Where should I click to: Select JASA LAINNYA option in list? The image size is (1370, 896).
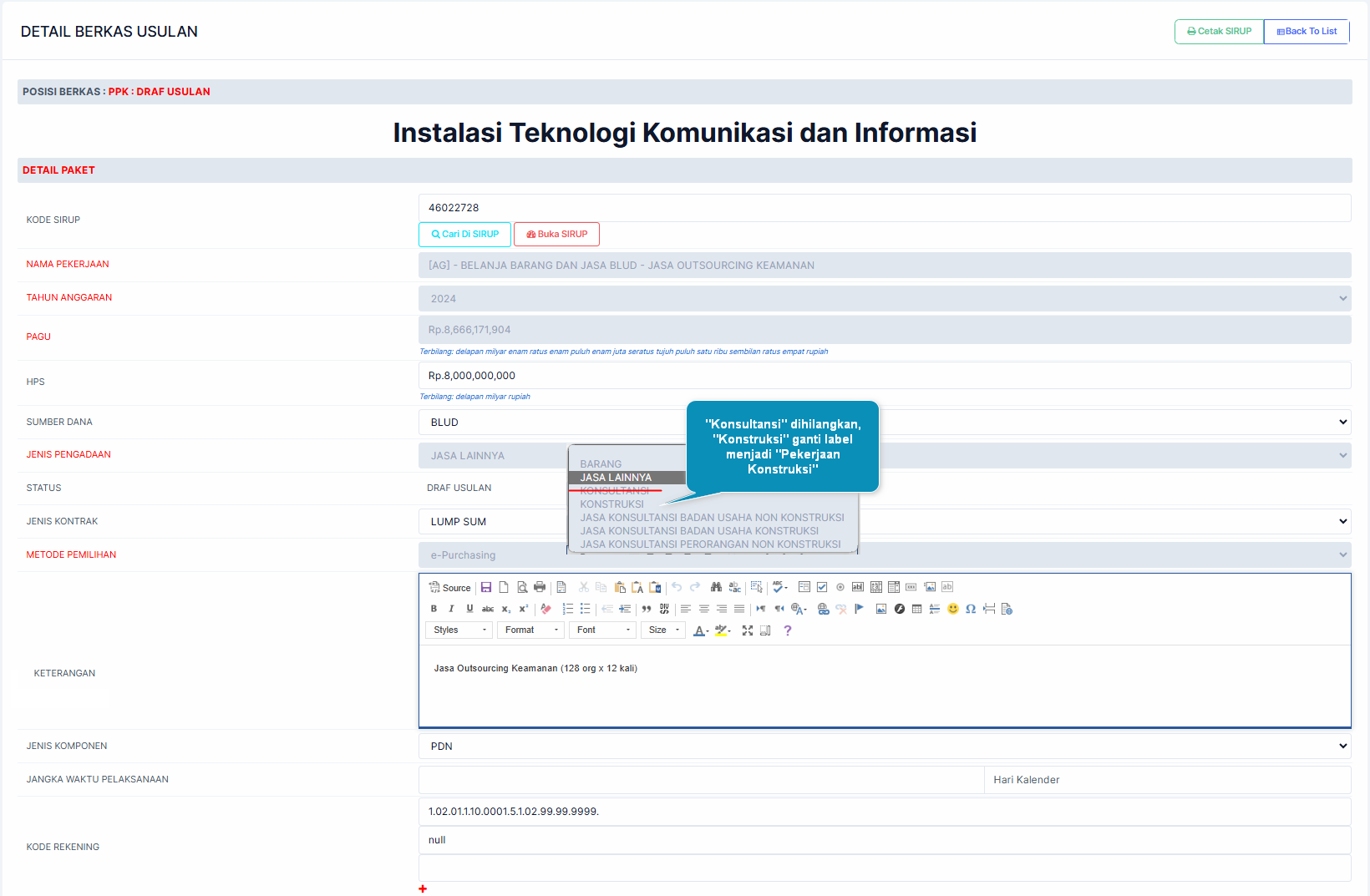pos(616,478)
